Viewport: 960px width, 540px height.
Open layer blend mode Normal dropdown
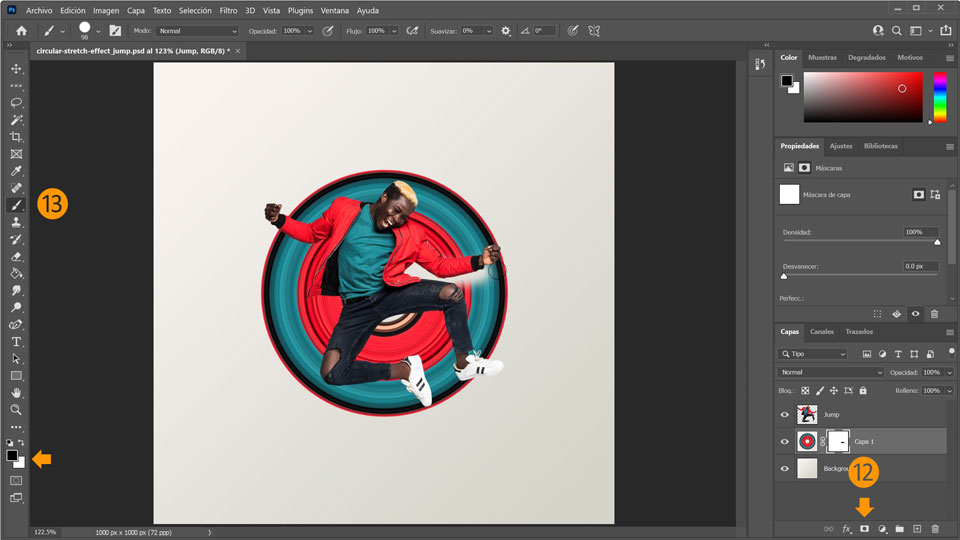point(831,372)
